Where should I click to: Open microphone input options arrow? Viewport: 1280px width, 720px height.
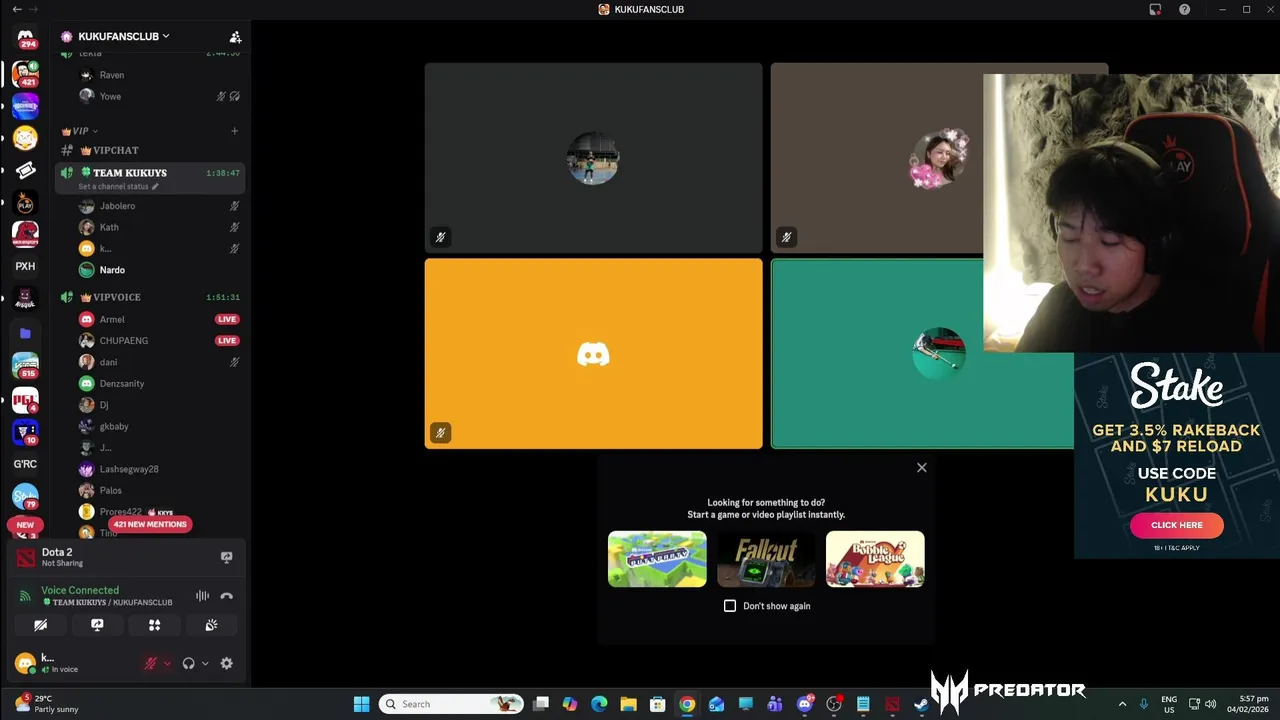click(167, 663)
